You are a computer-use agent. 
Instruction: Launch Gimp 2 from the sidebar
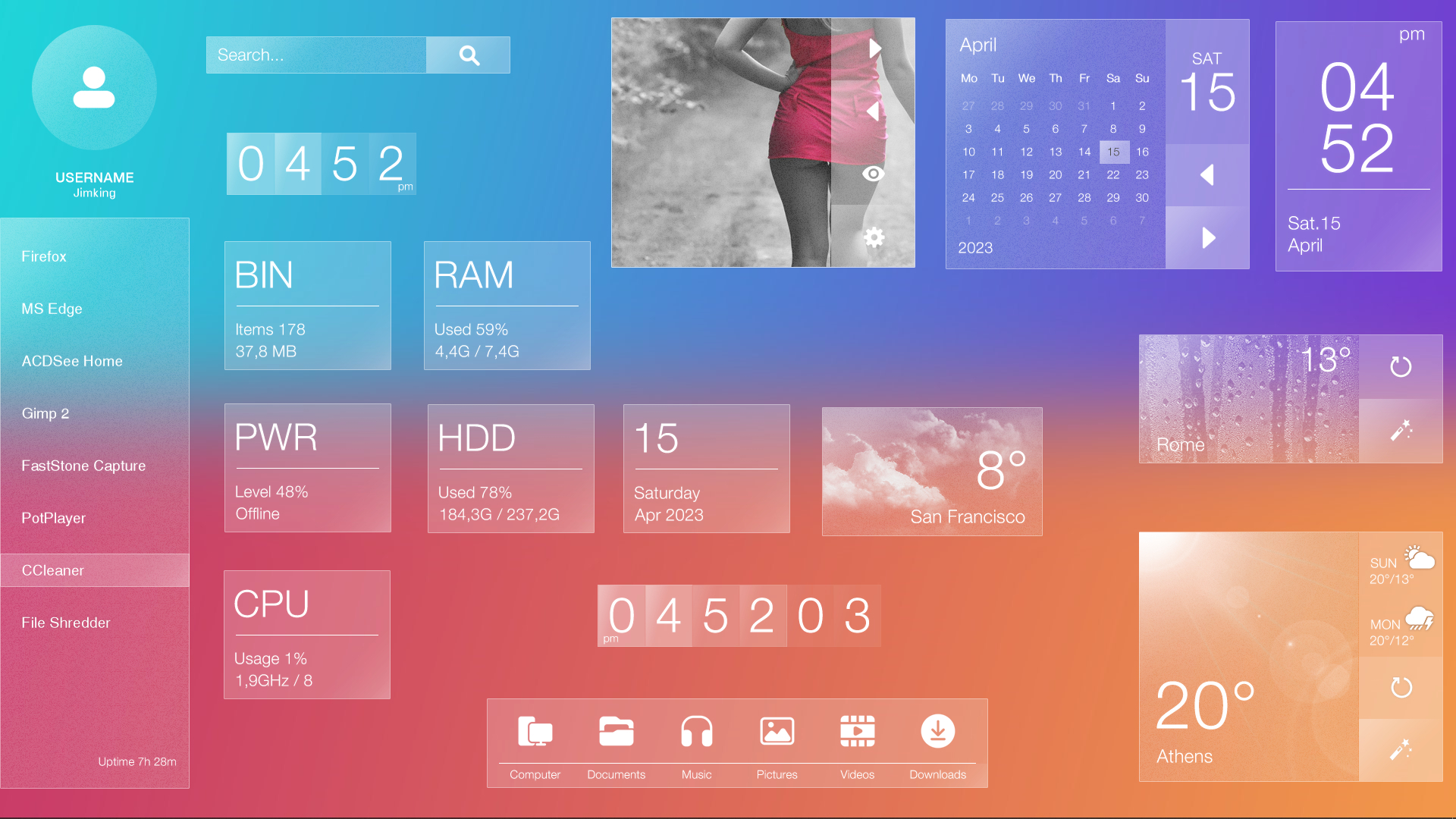pyautogui.click(x=45, y=413)
